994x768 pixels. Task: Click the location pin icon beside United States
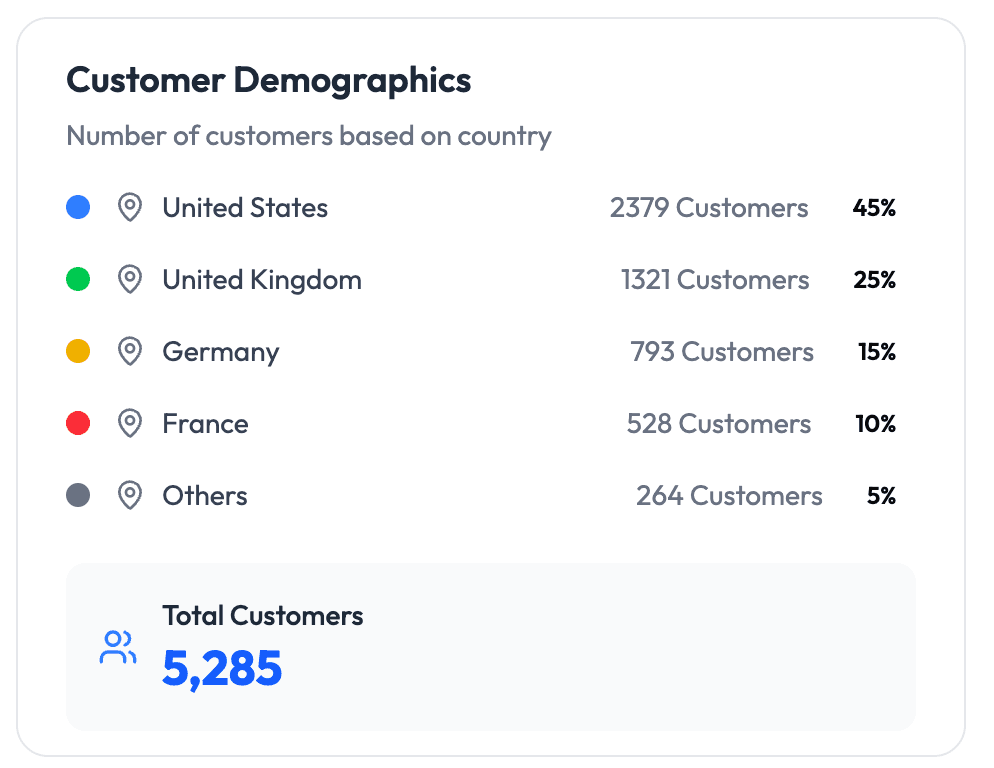[x=130, y=208]
